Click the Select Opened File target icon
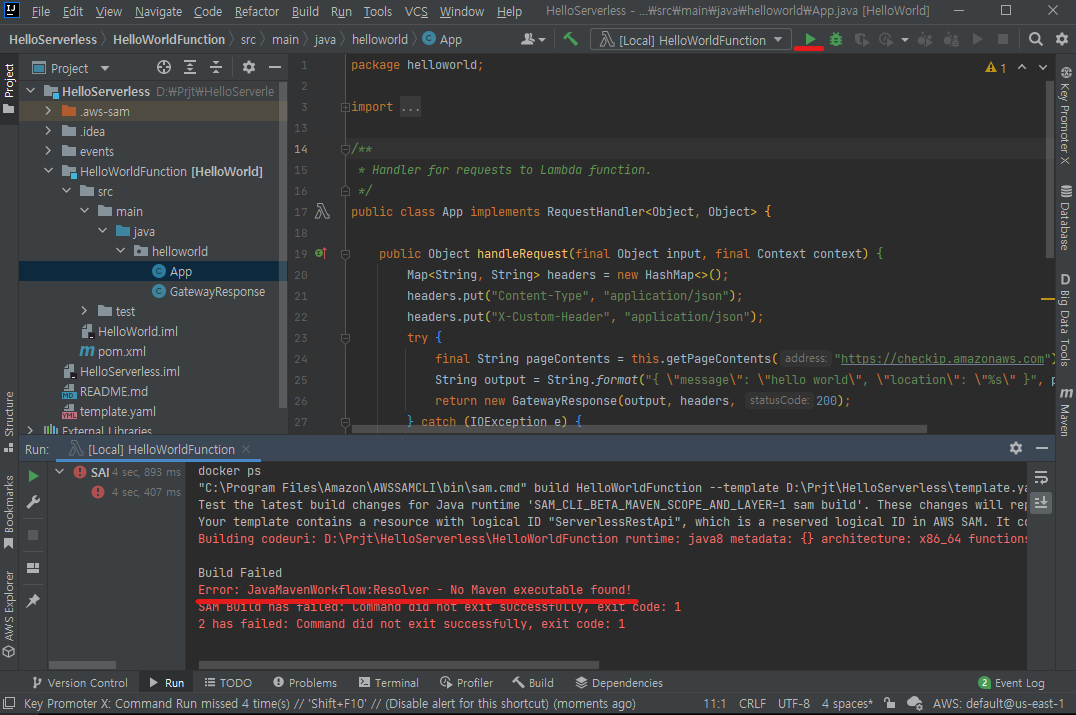The image size is (1076, 715). 163,67
